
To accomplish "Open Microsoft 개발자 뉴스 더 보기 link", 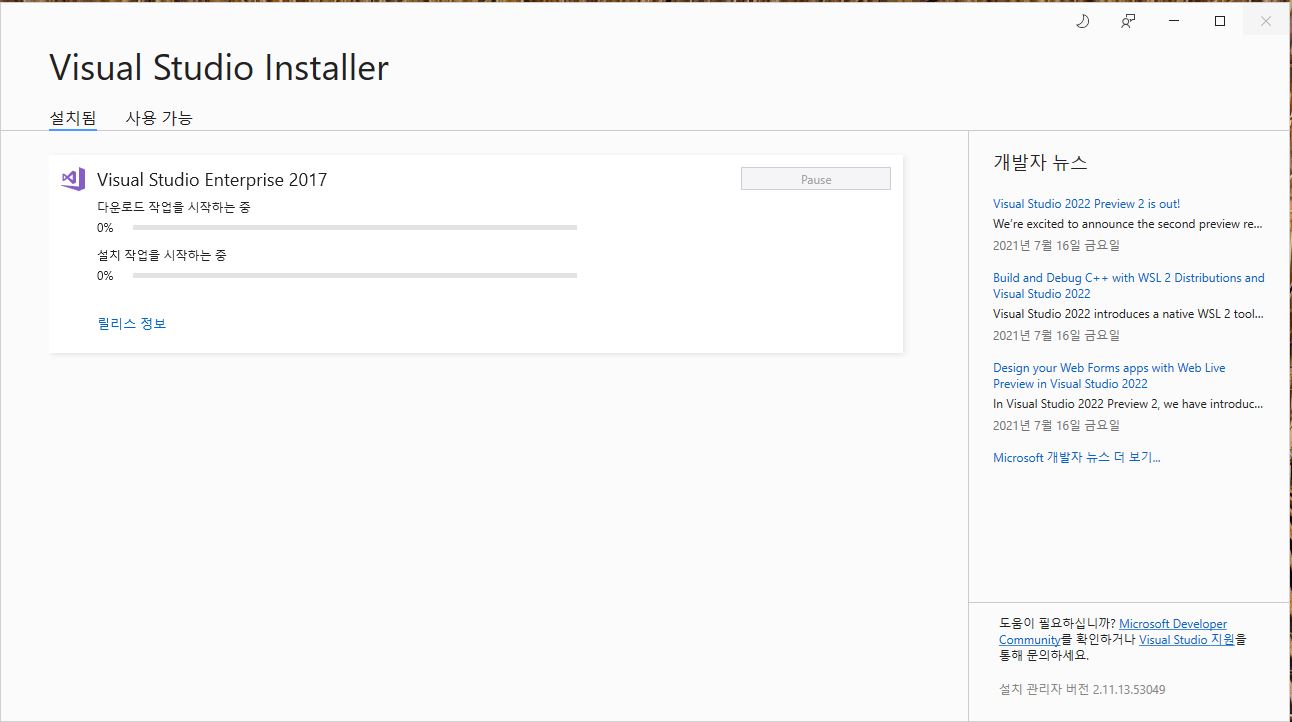I will point(1077,457).
